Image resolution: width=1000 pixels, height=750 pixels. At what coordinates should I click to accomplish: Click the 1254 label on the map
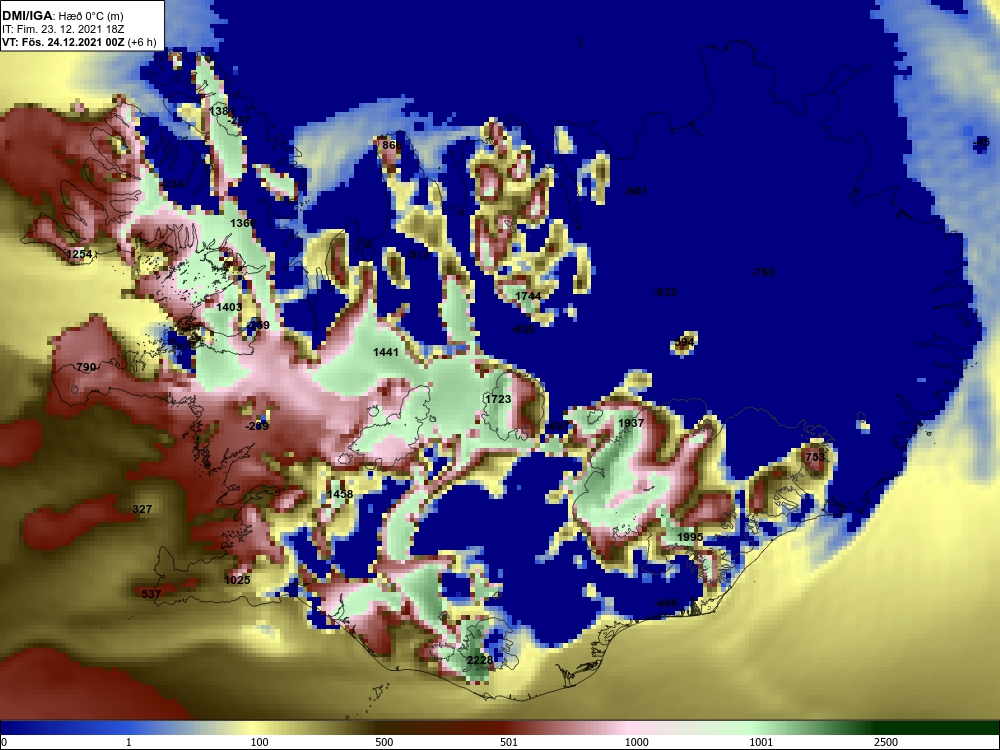click(79, 254)
